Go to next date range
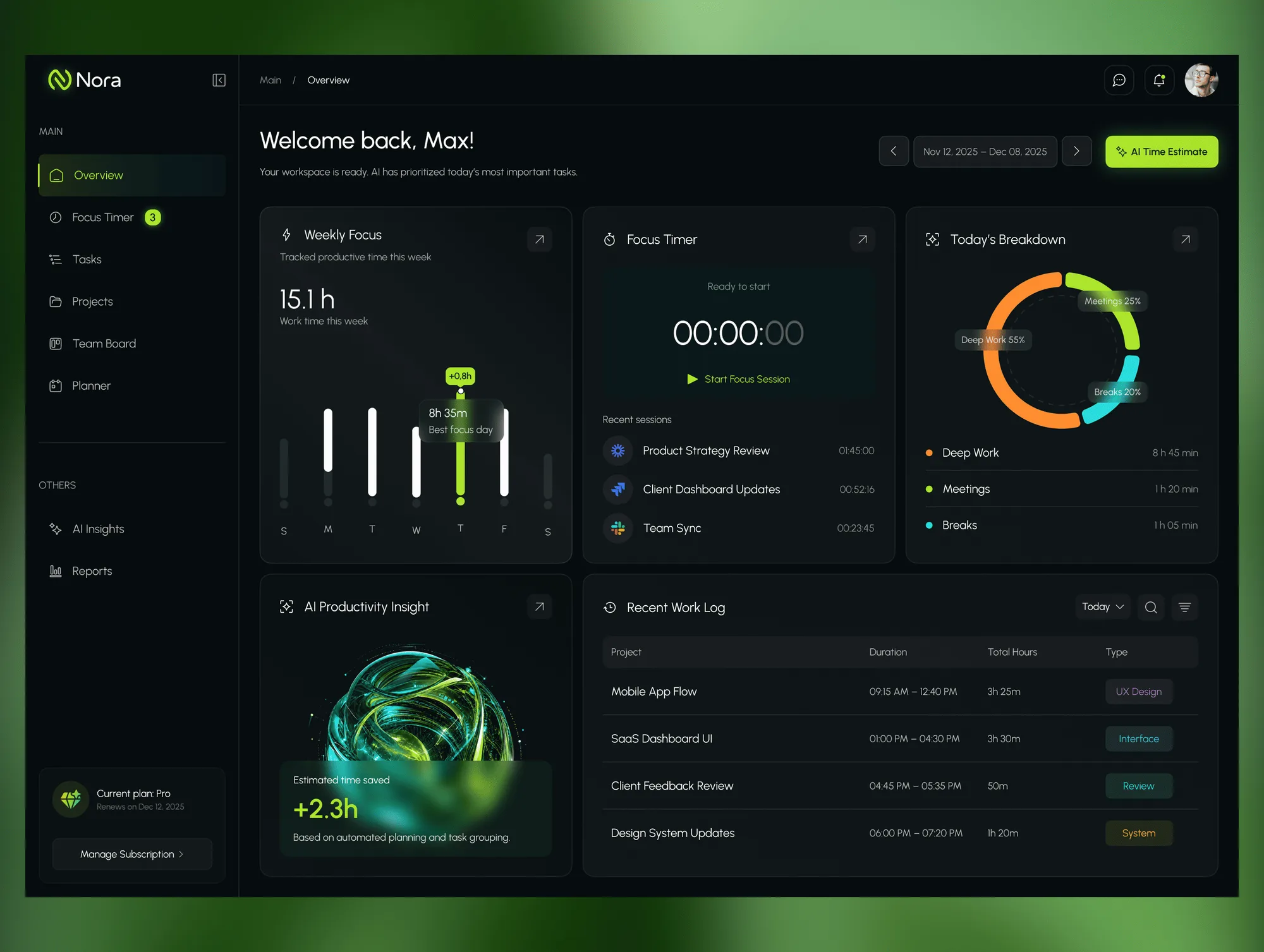 1076,152
